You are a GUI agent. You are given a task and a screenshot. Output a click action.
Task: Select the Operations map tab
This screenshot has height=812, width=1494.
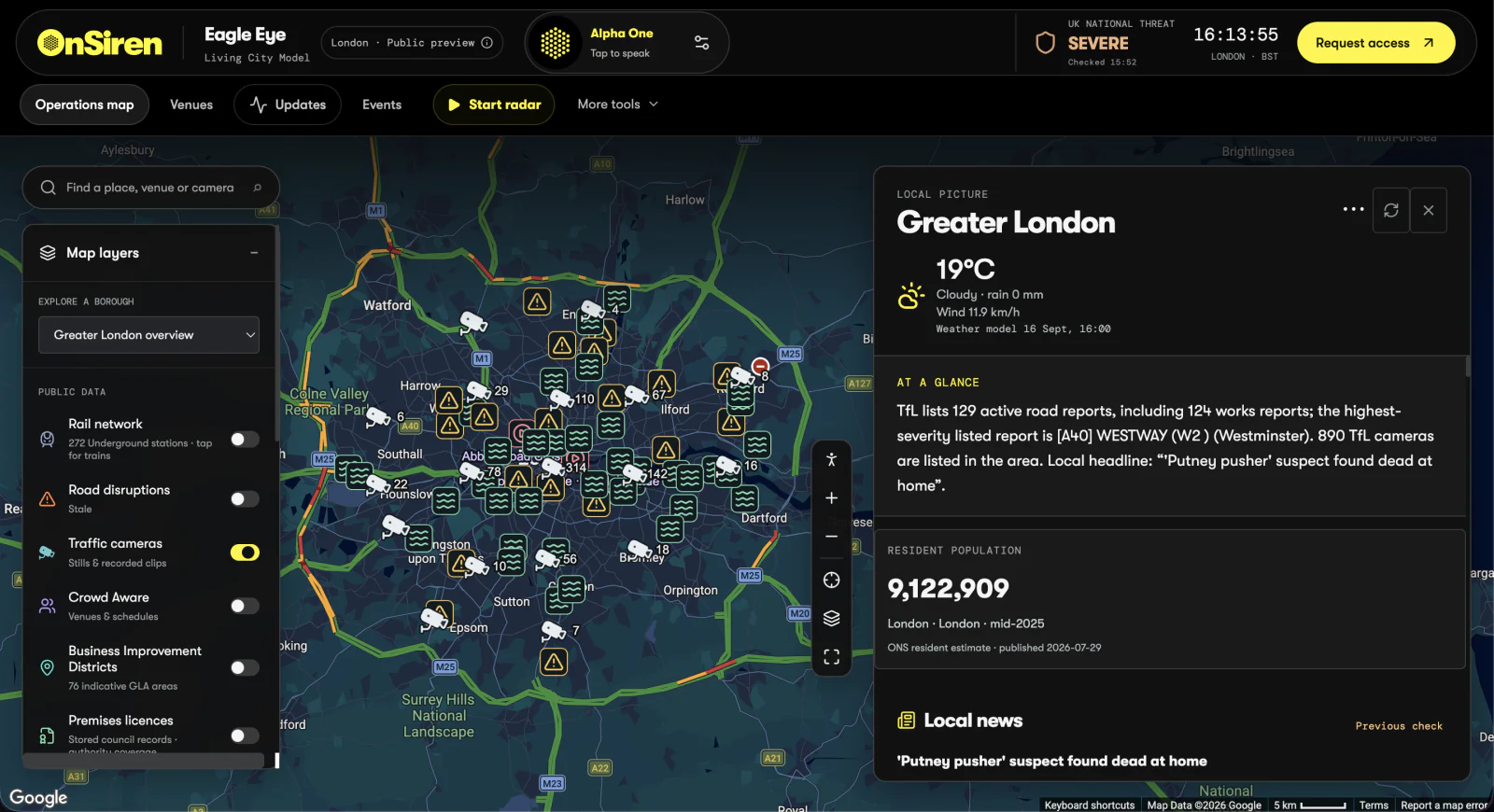coord(85,105)
